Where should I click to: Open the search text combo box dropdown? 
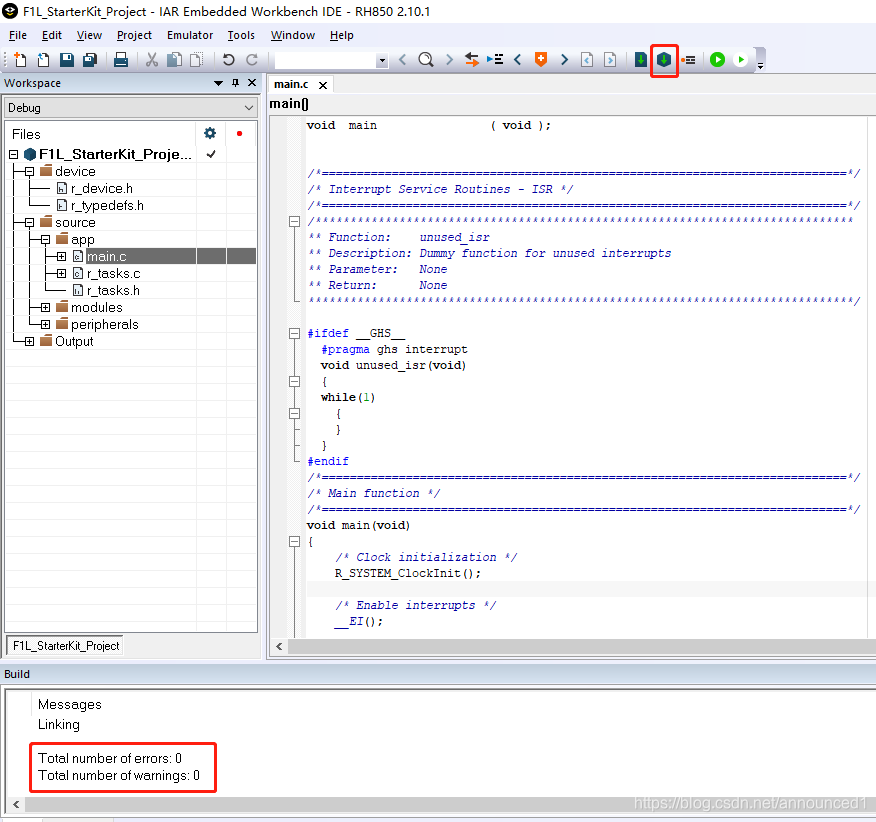coord(382,60)
